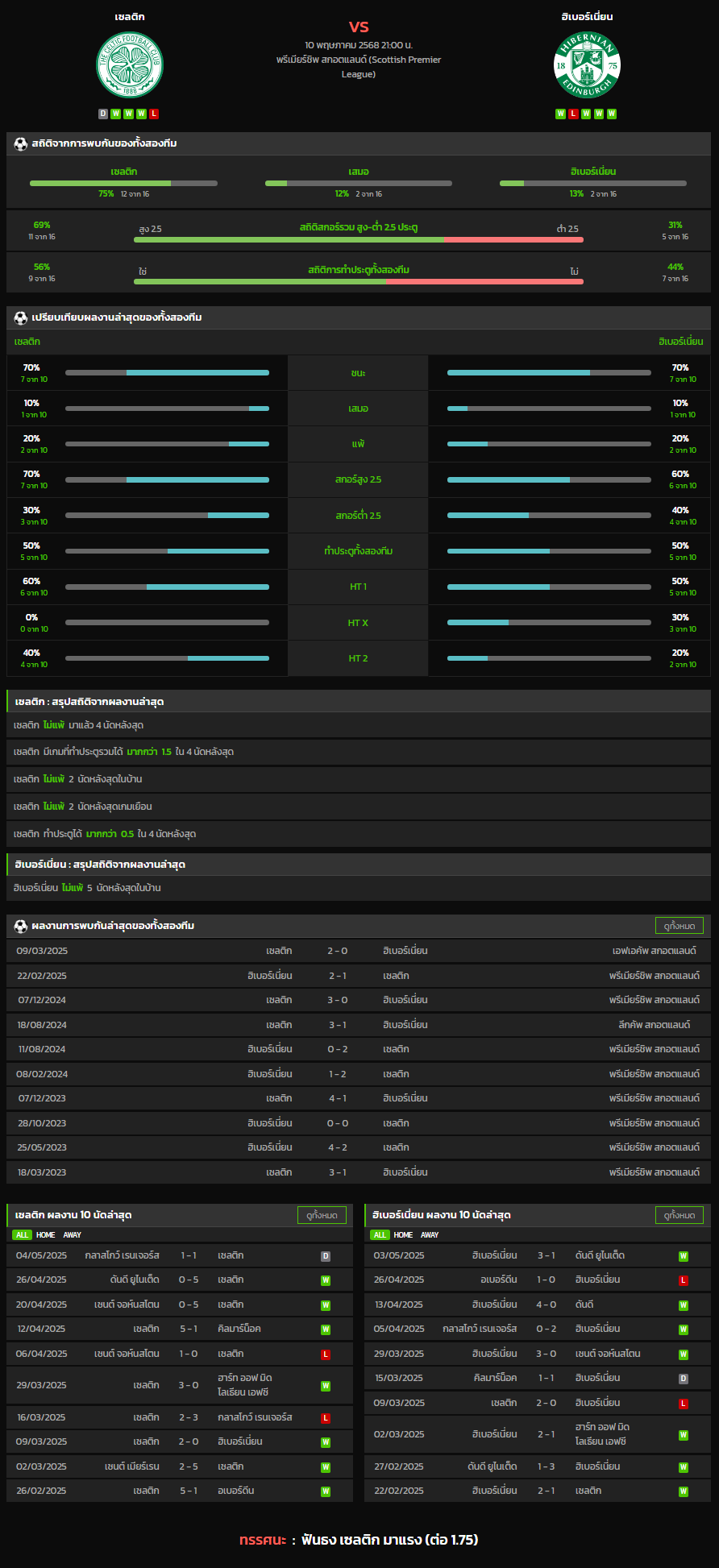The height and width of the screenshot is (1568, 719).
Task: Click the Hibernian Edinburgh crest
Action: pyautogui.click(x=587, y=64)
